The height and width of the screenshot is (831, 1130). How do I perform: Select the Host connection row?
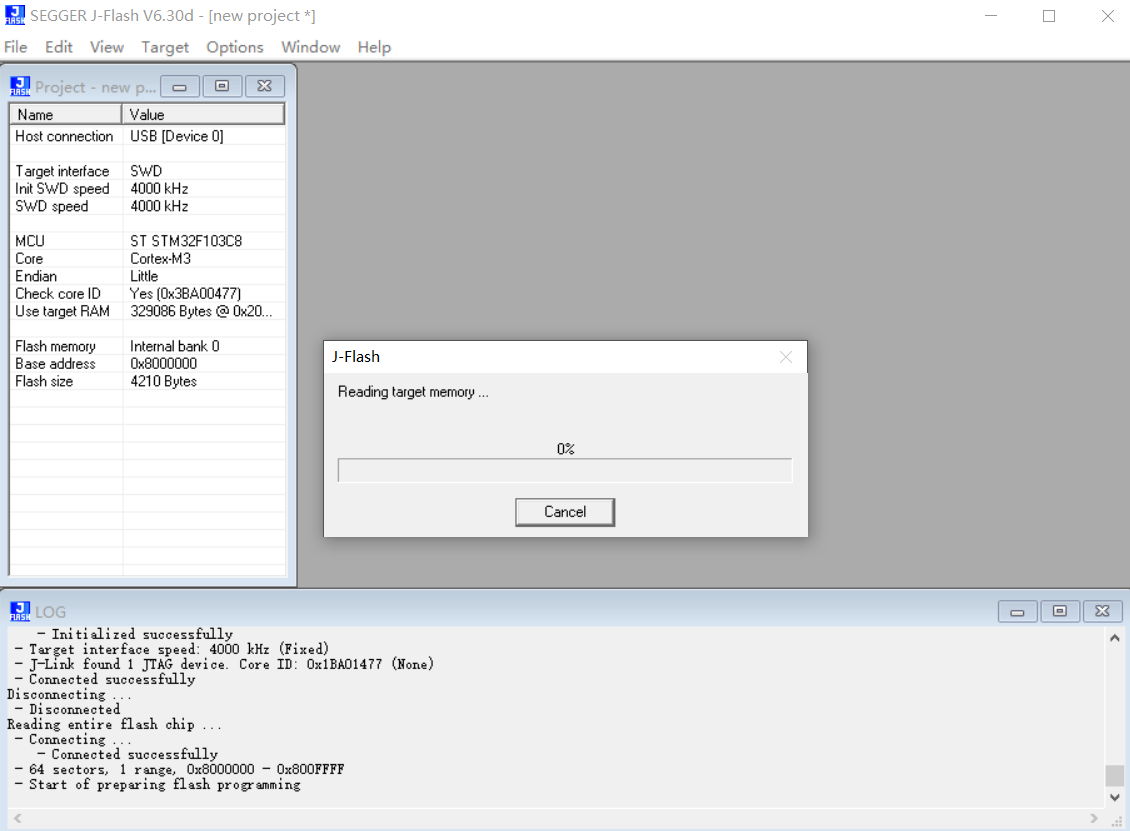point(147,136)
